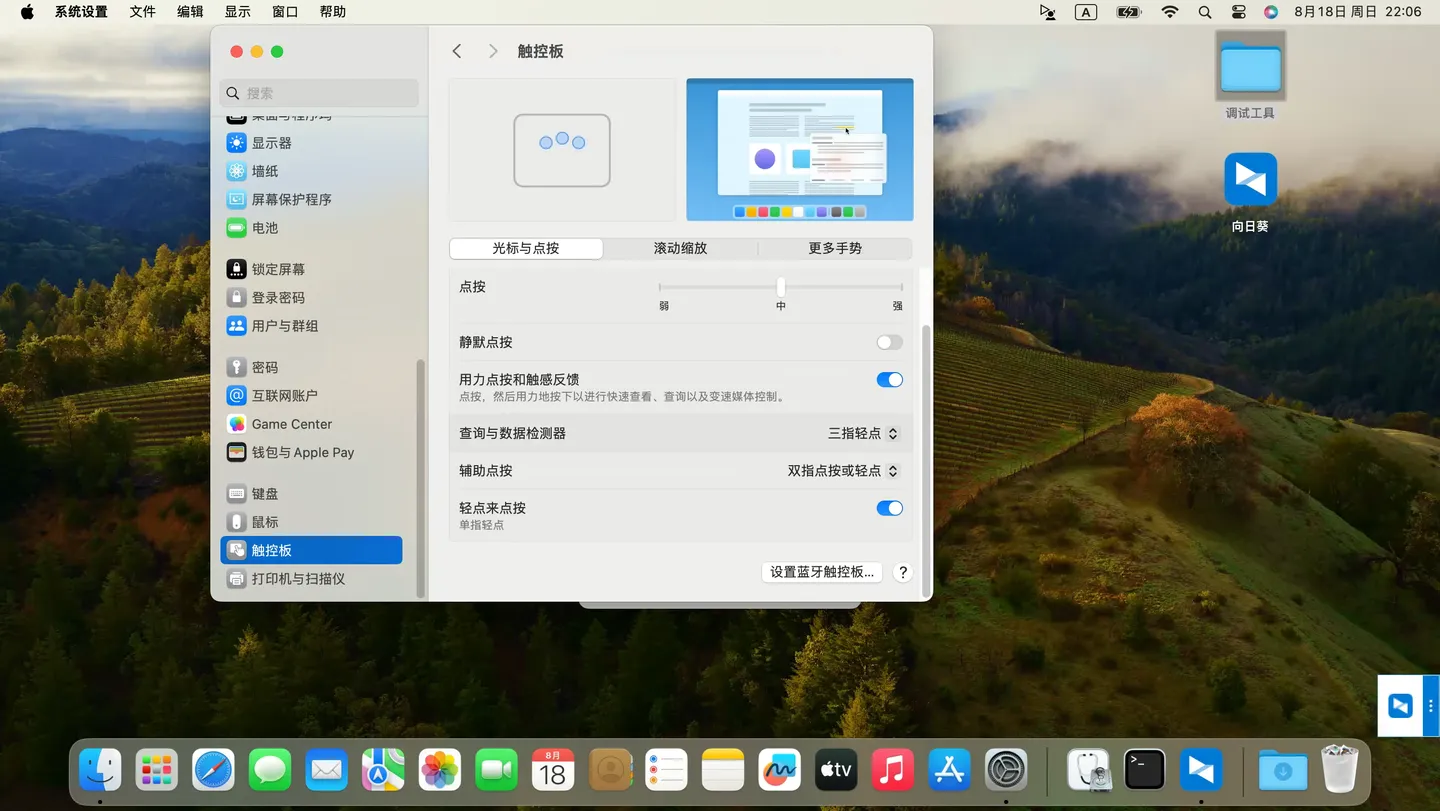Click Wi-Fi icon in menu bar
Viewport: 1440px width, 811px height.
pyautogui.click(x=1169, y=12)
